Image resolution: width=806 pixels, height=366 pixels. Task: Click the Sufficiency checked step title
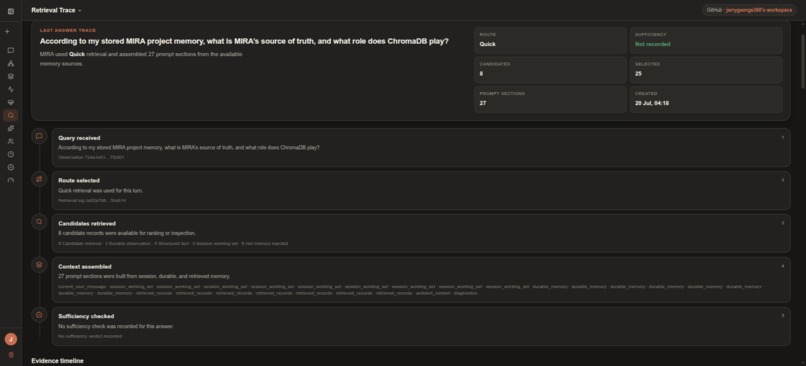tap(86, 316)
